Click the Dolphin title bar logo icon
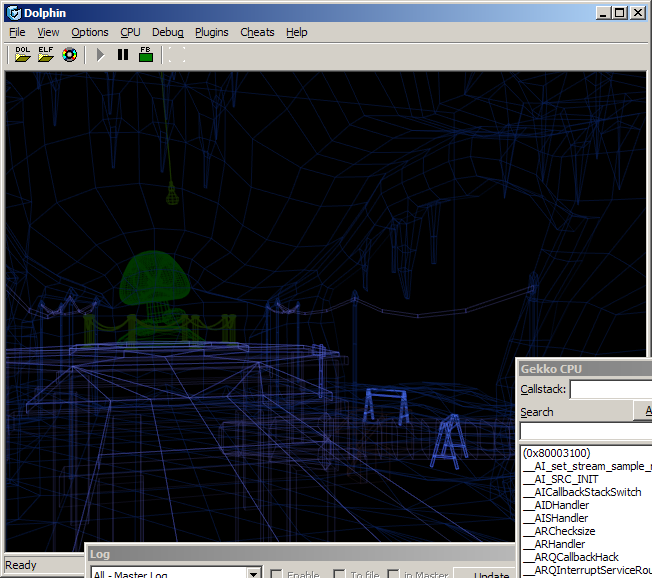 (x=14, y=13)
